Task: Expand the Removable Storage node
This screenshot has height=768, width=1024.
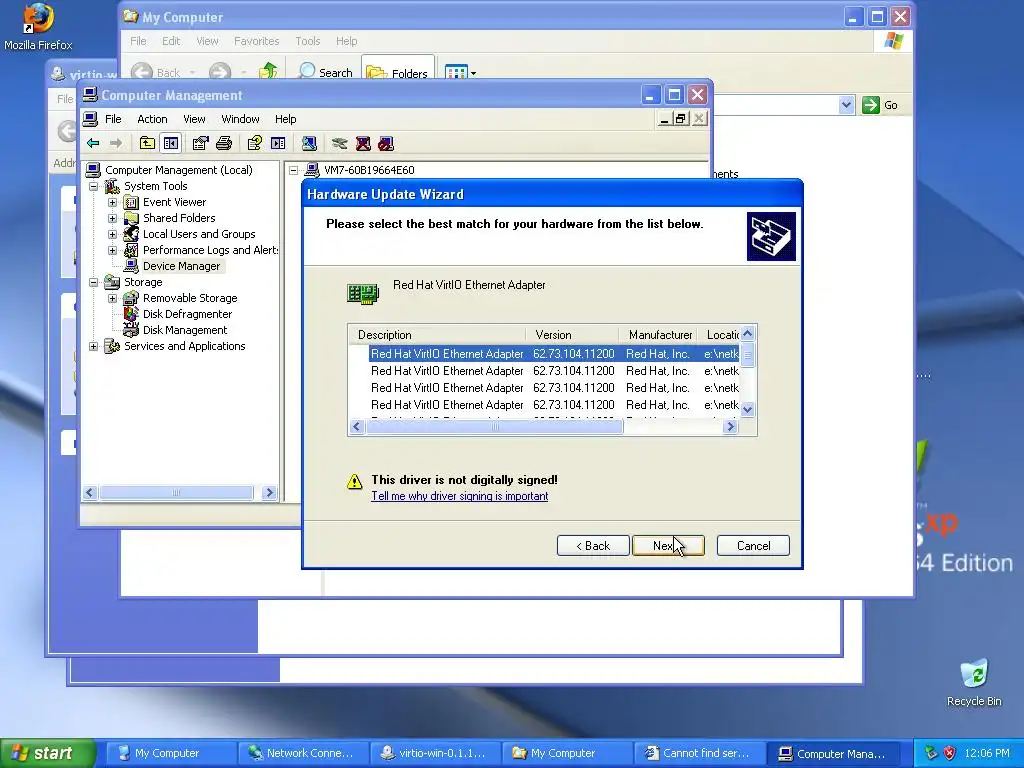Action: pyautogui.click(x=112, y=298)
